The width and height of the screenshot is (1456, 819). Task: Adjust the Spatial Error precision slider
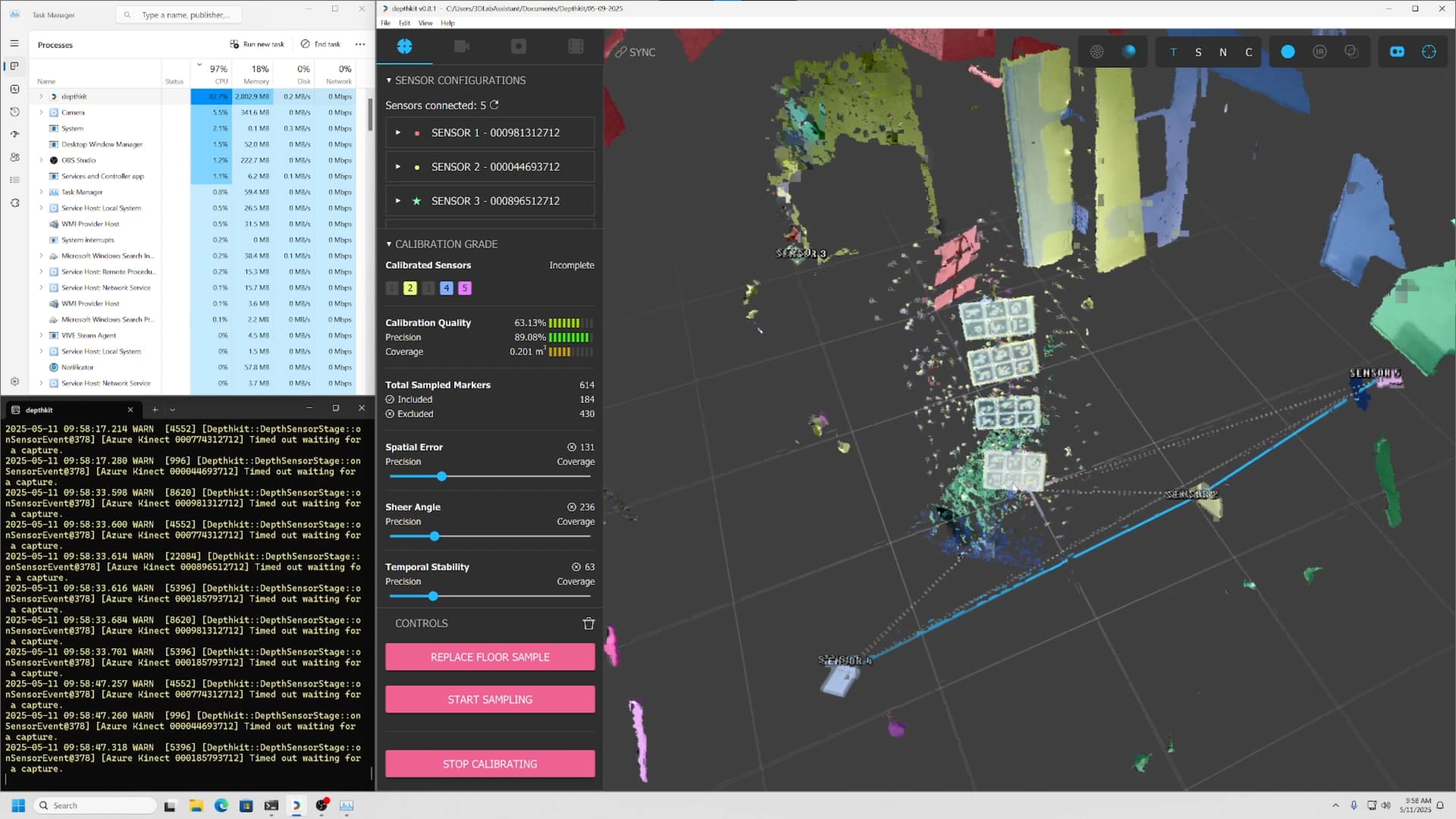441,476
